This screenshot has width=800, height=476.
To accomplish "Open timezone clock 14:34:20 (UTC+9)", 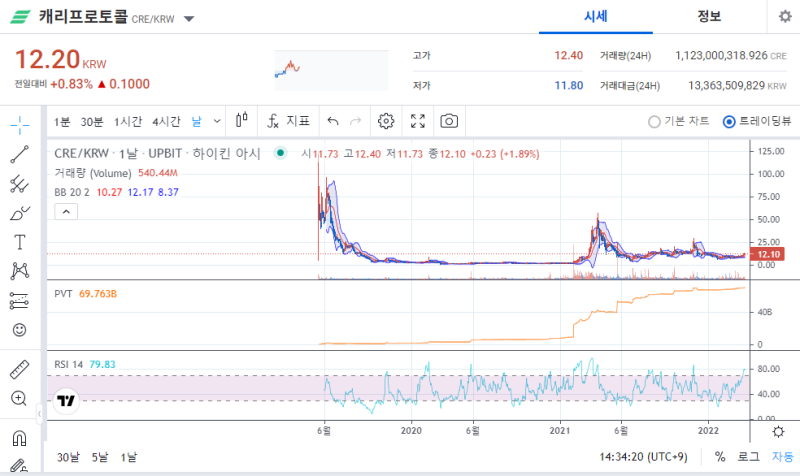I will tap(643, 456).
